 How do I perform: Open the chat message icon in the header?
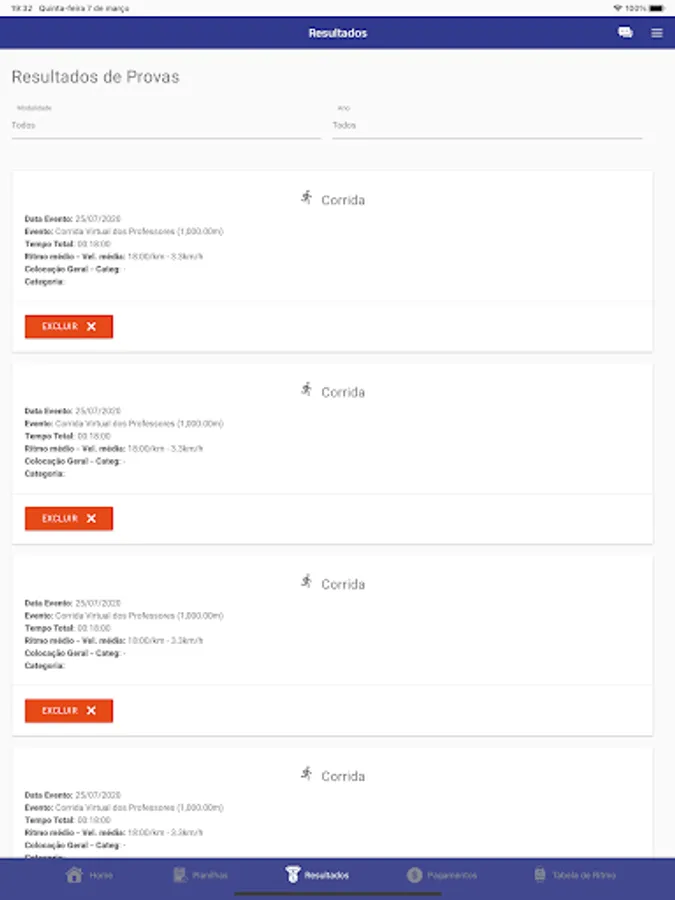click(625, 32)
